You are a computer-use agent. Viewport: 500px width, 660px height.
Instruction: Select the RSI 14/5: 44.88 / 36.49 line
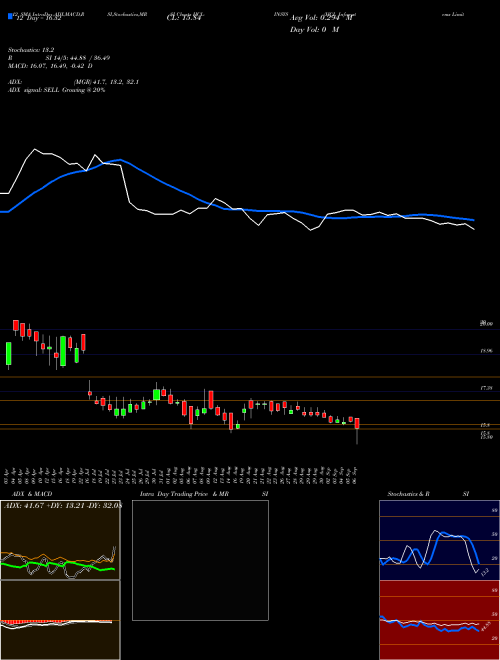click(59, 58)
